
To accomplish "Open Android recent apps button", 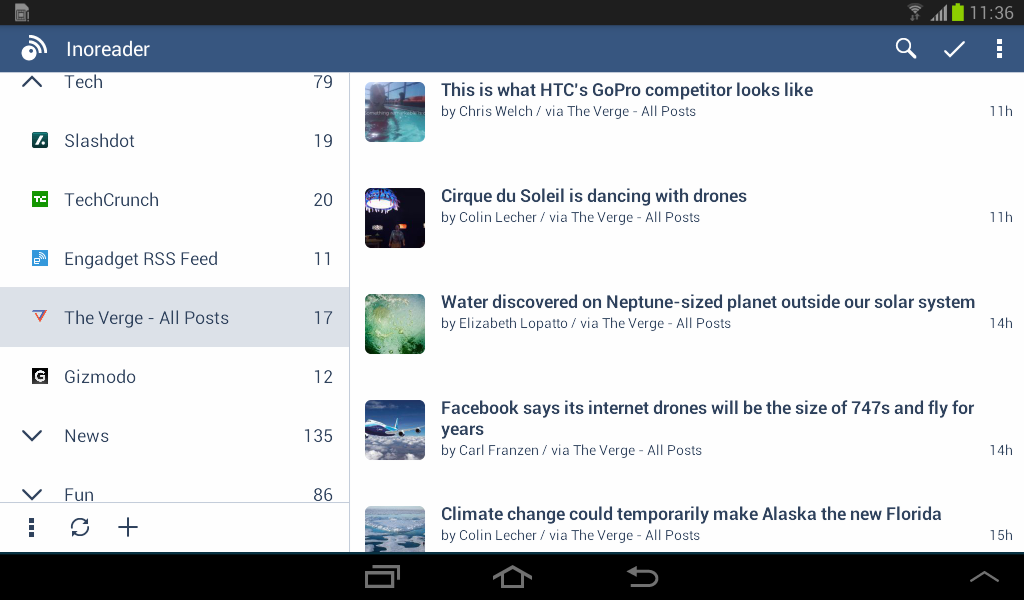I will [383, 577].
